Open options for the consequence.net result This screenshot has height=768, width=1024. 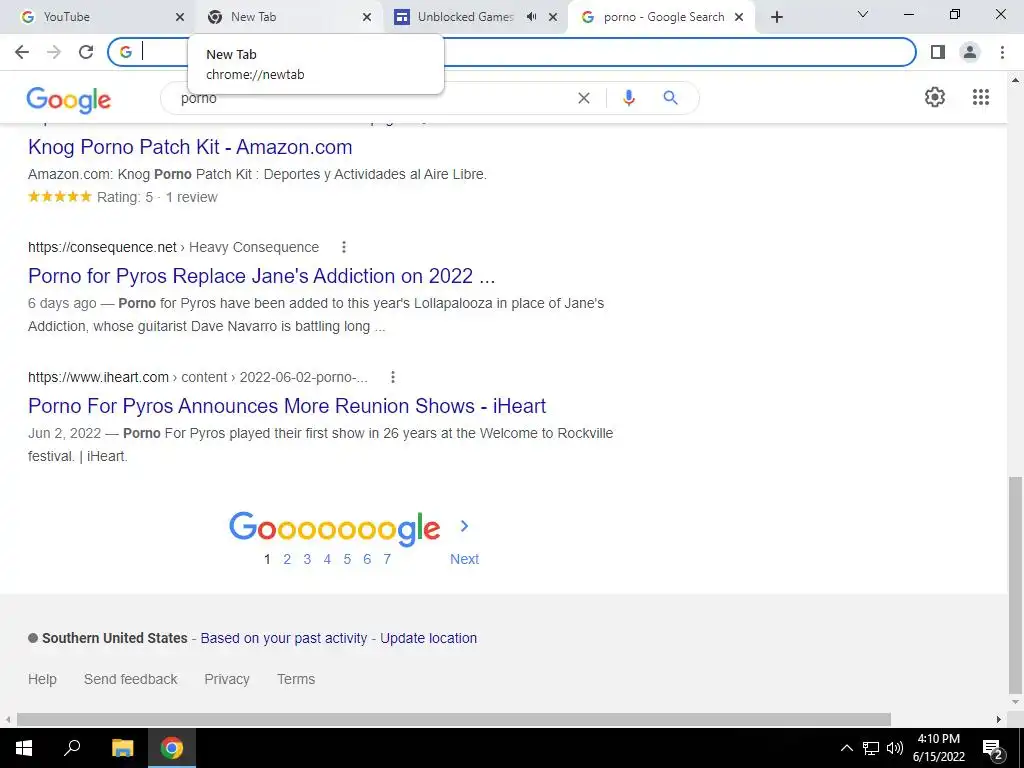[344, 247]
